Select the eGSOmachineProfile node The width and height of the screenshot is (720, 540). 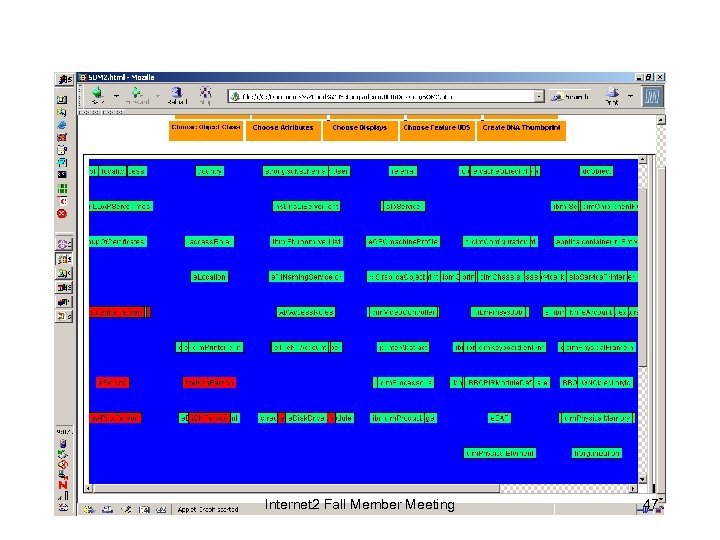tap(403, 242)
